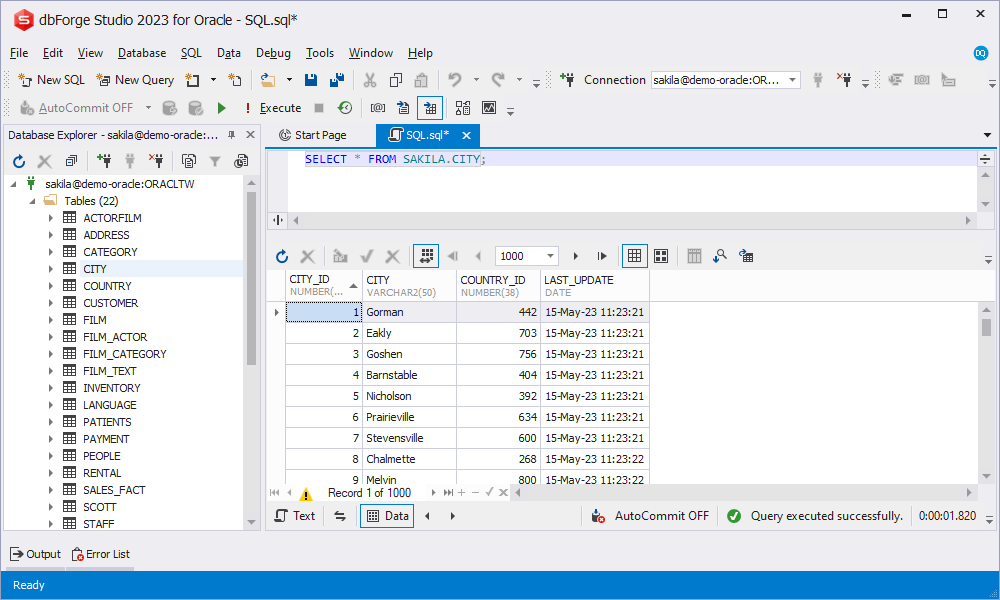
Task: Click the Save All disks icon
Action: (337, 80)
